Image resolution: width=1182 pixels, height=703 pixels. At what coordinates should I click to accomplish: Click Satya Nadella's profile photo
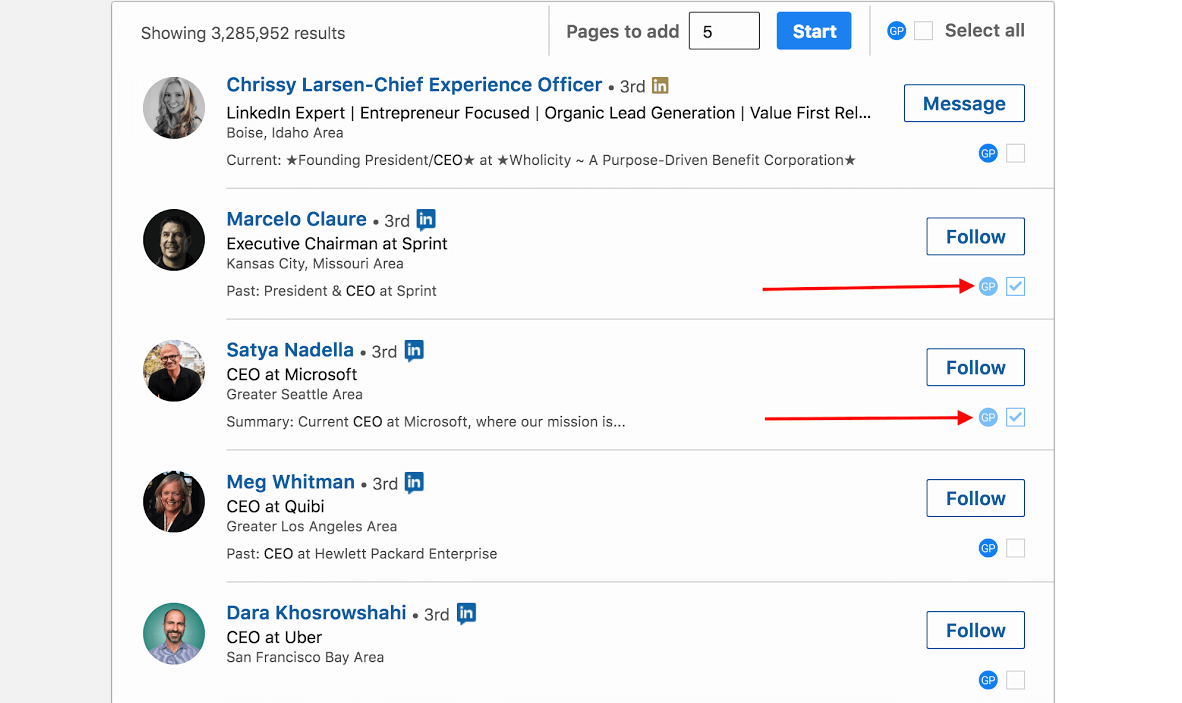click(174, 371)
